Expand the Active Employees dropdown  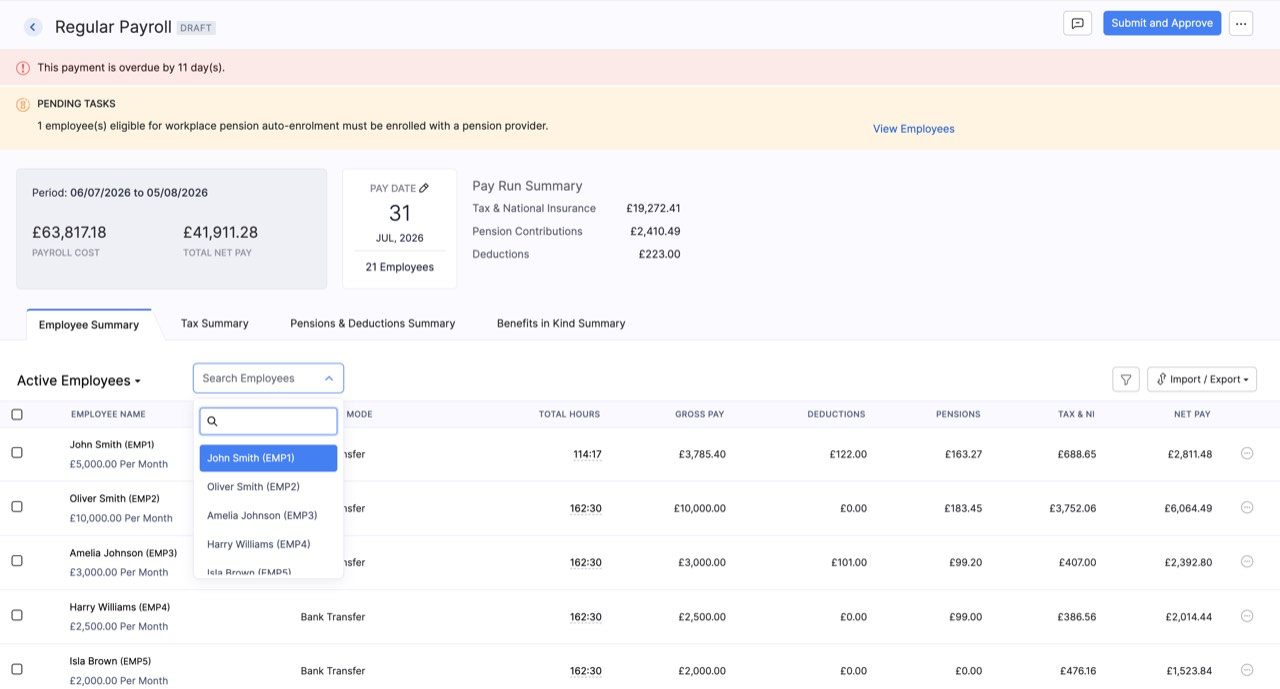(79, 381)
